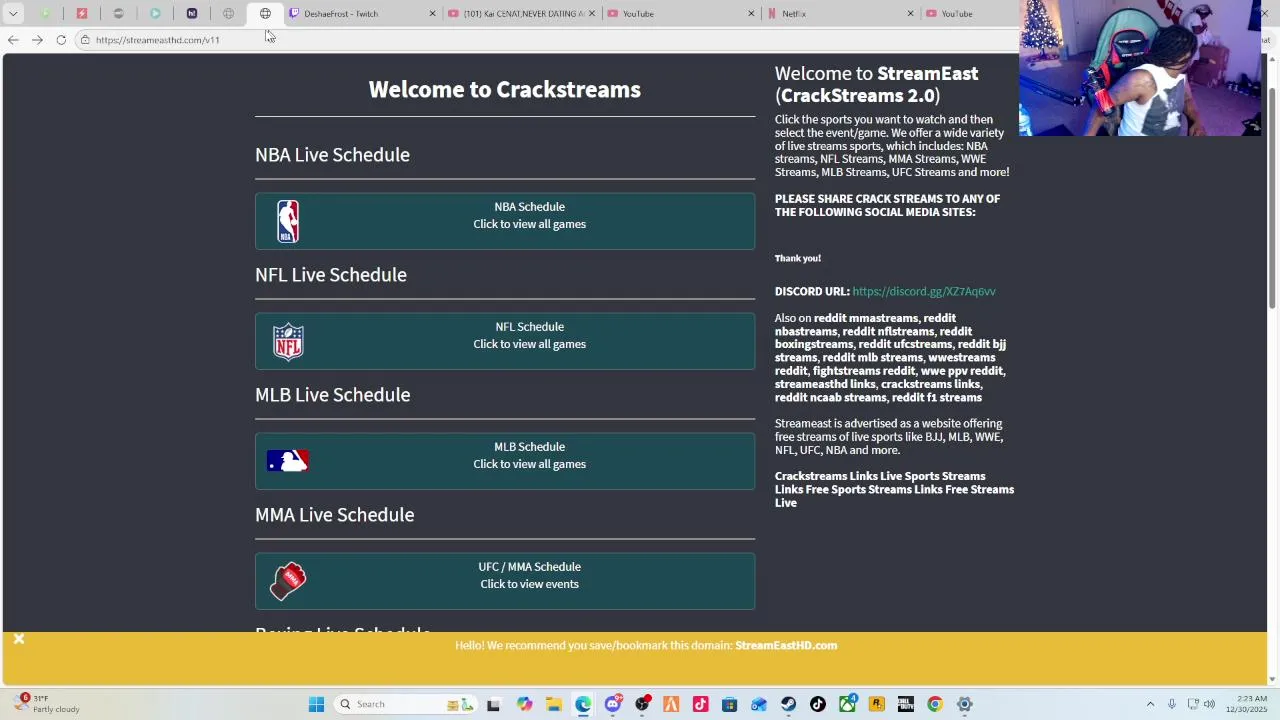1280x720 pixels.
Task: Open clock and date panel
Action: point(1246,704)
